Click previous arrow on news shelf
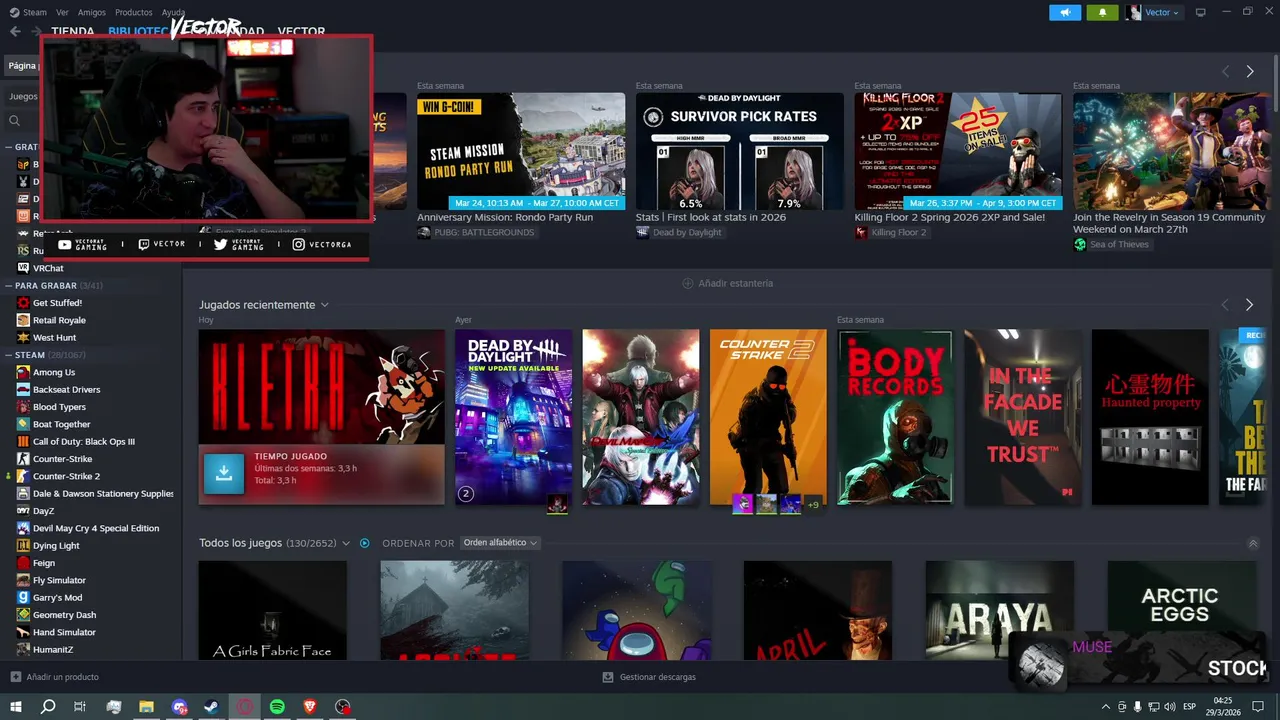This screenshot has width=1280, height=720. click(x=1225, y=72)
